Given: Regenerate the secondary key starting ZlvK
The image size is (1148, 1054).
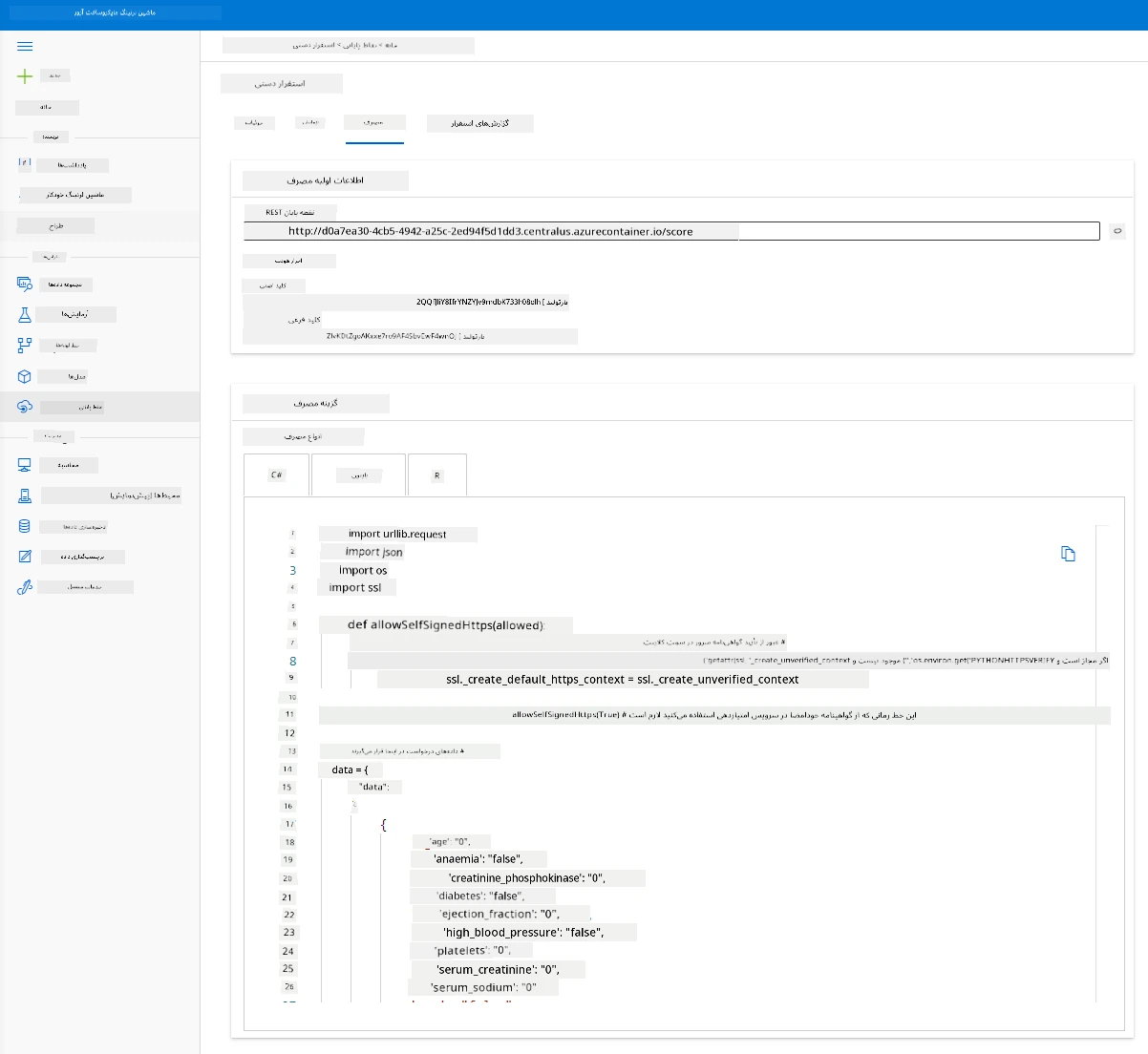Looking at the screenshot, I should (x=474, y=336).
